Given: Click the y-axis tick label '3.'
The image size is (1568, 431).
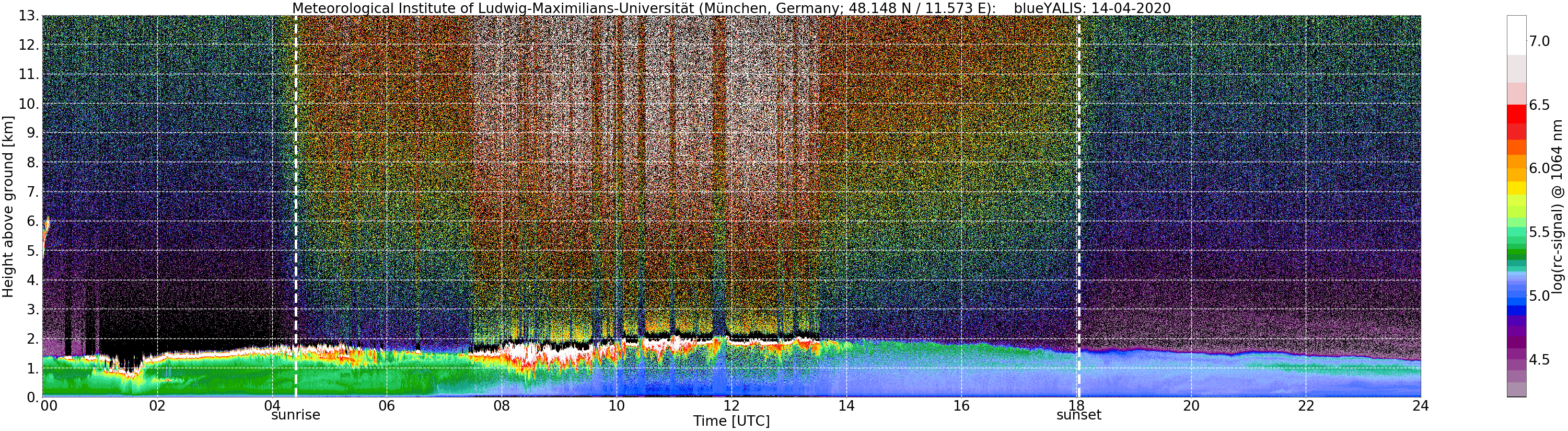Looking at the screenshot, I should pos(32,309).
